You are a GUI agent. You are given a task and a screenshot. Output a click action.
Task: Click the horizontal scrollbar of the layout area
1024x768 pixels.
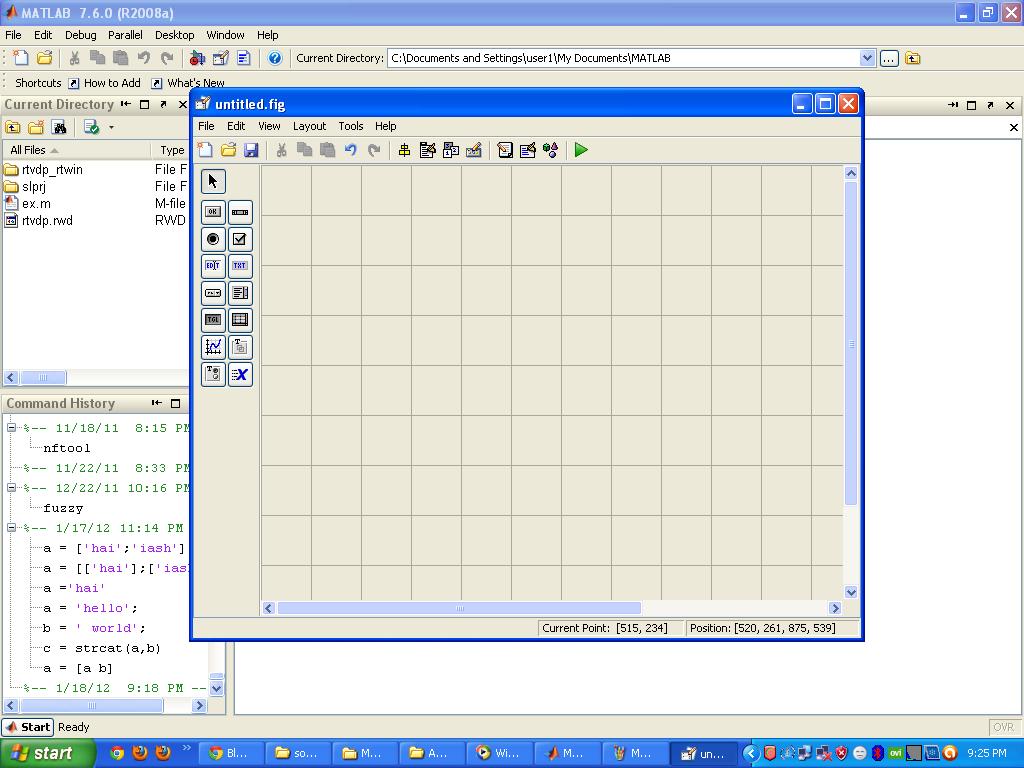(x=459, y=608)
